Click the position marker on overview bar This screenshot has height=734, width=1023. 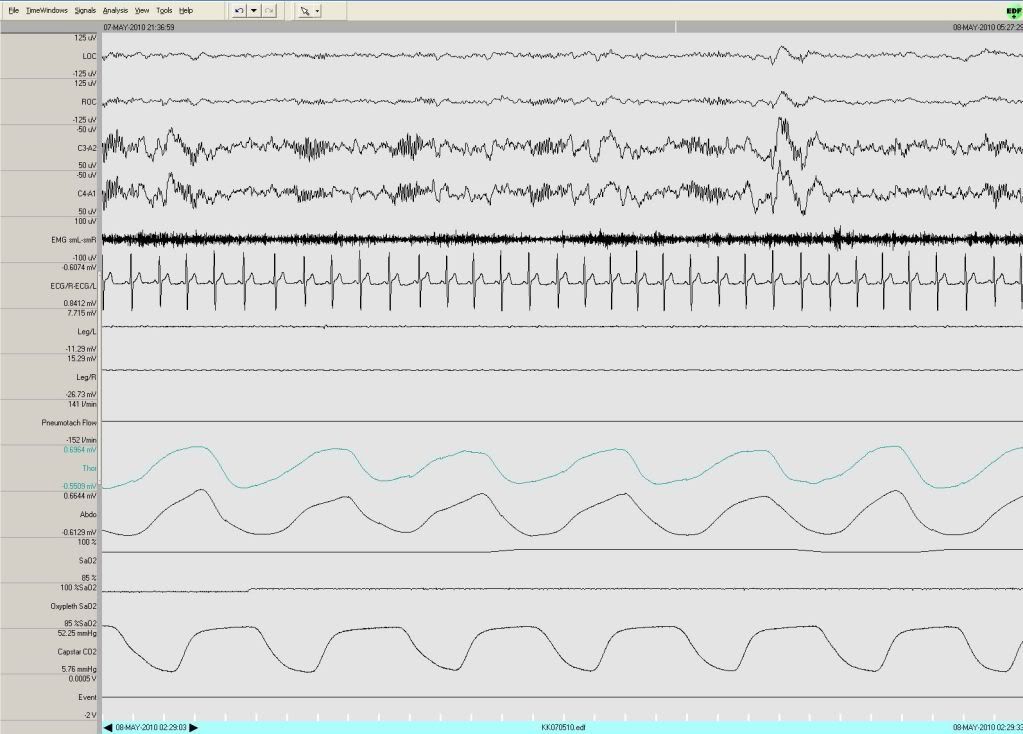coord(675,27)
